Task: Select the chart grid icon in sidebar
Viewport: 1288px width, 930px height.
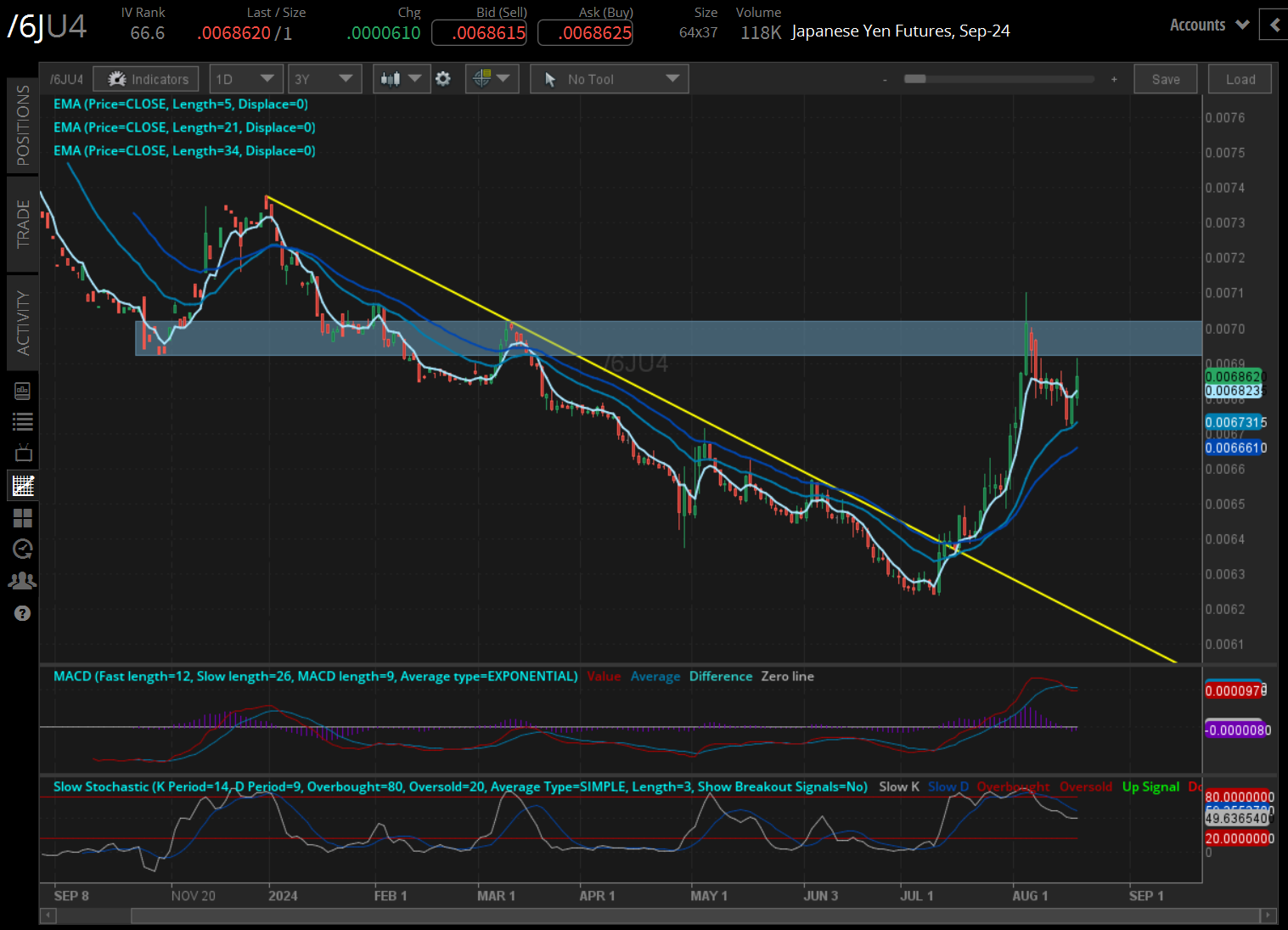Action: click(x=23, y=486)
